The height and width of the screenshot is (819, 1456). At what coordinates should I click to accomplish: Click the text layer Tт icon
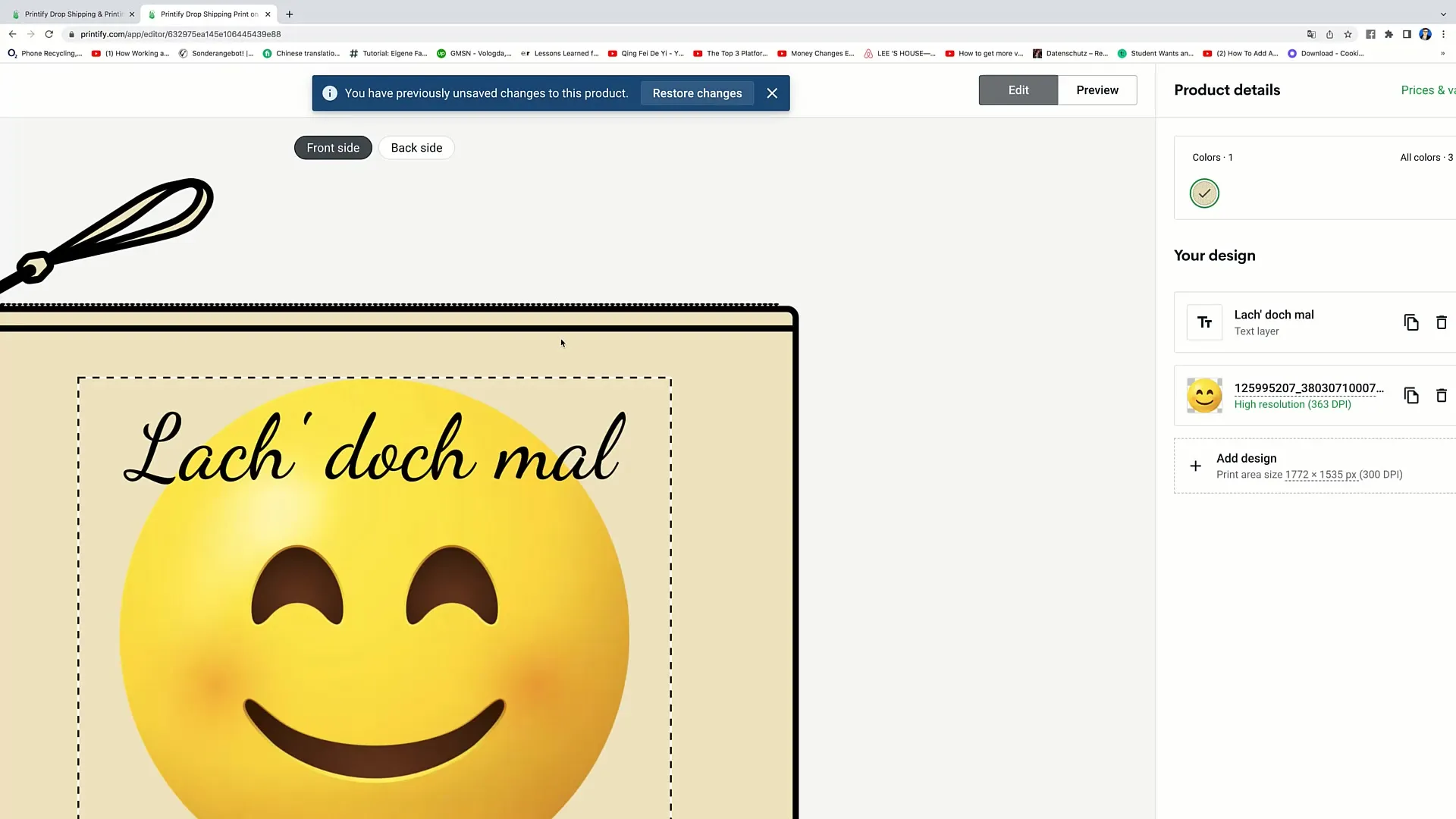(1204, 322)
